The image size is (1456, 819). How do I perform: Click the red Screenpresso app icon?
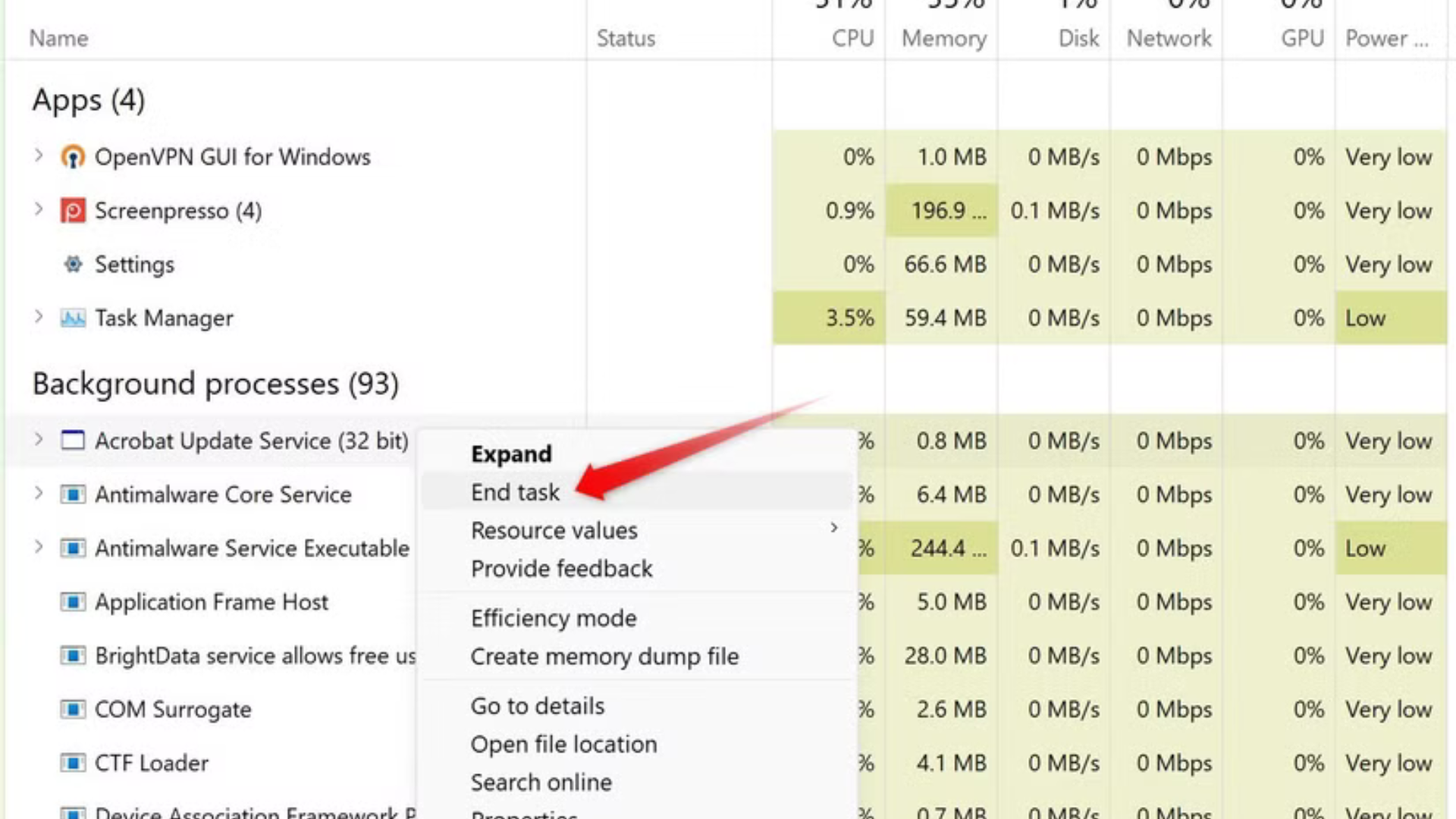click(73, 211)
